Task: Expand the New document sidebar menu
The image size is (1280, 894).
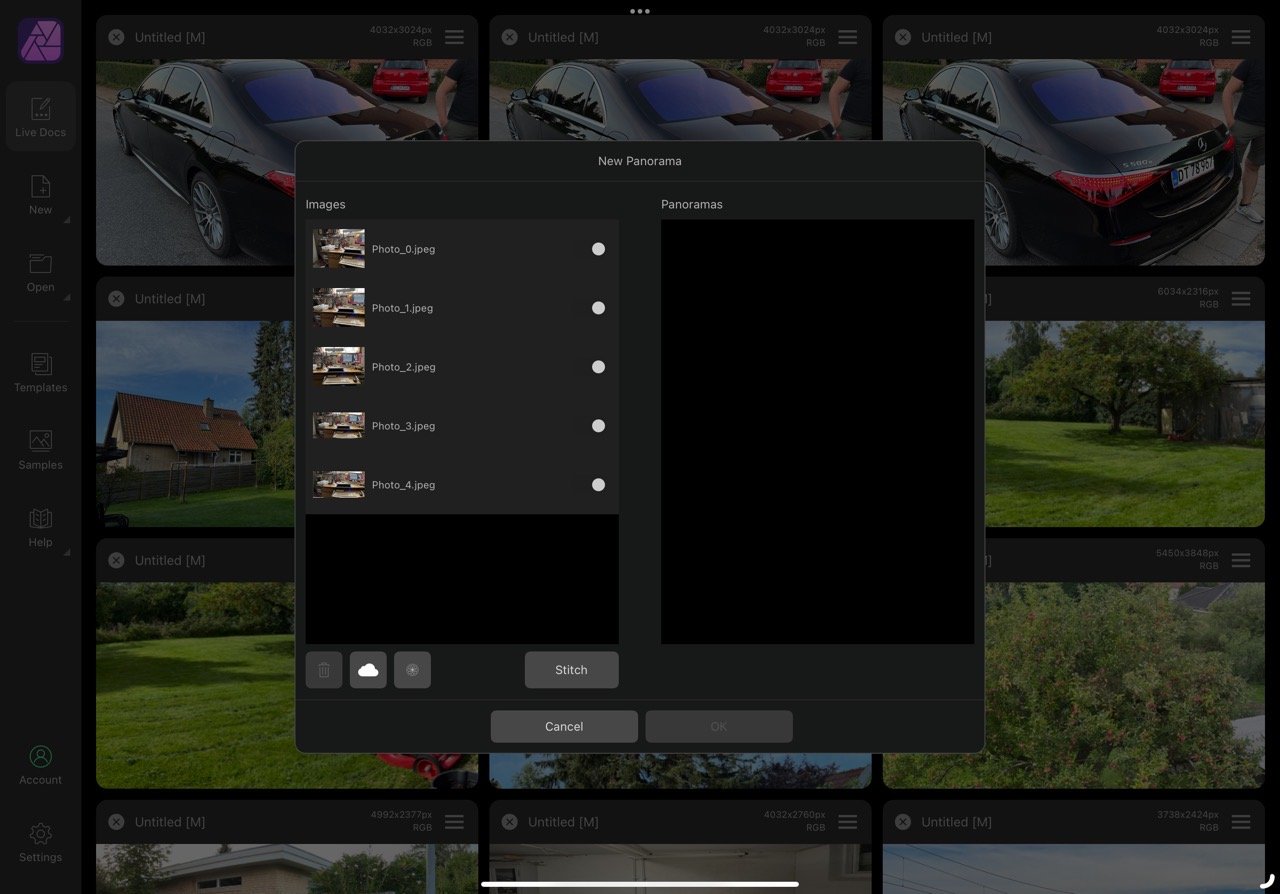Action: tap(40, 195)
